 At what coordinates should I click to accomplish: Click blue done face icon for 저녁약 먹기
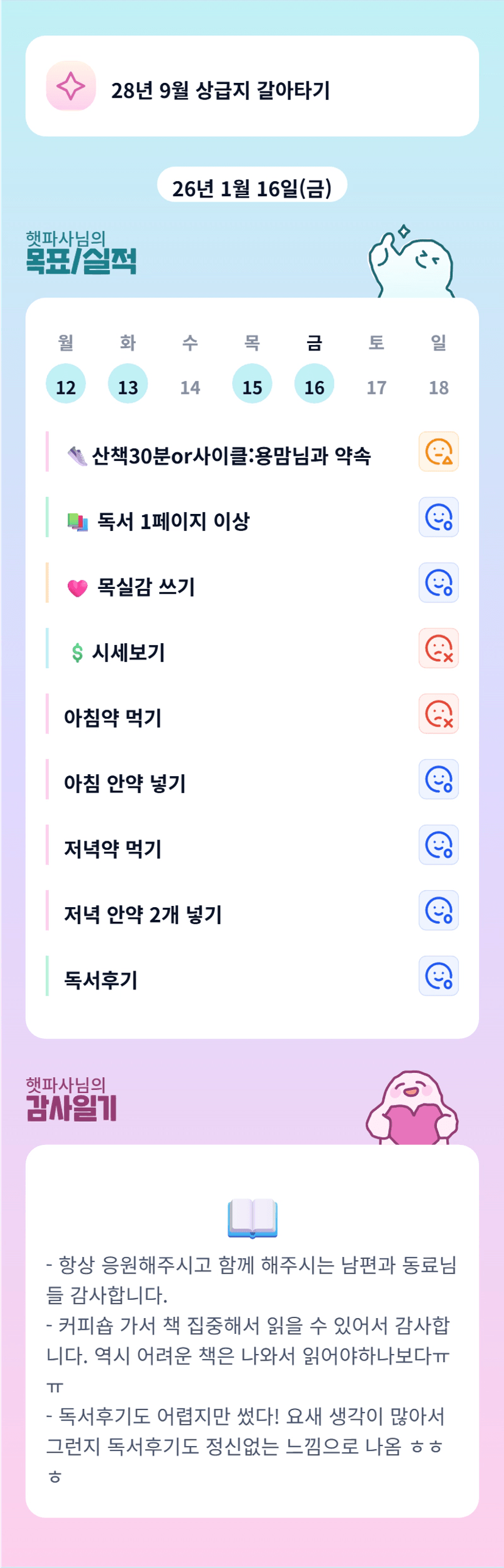(x=439, y=845)
